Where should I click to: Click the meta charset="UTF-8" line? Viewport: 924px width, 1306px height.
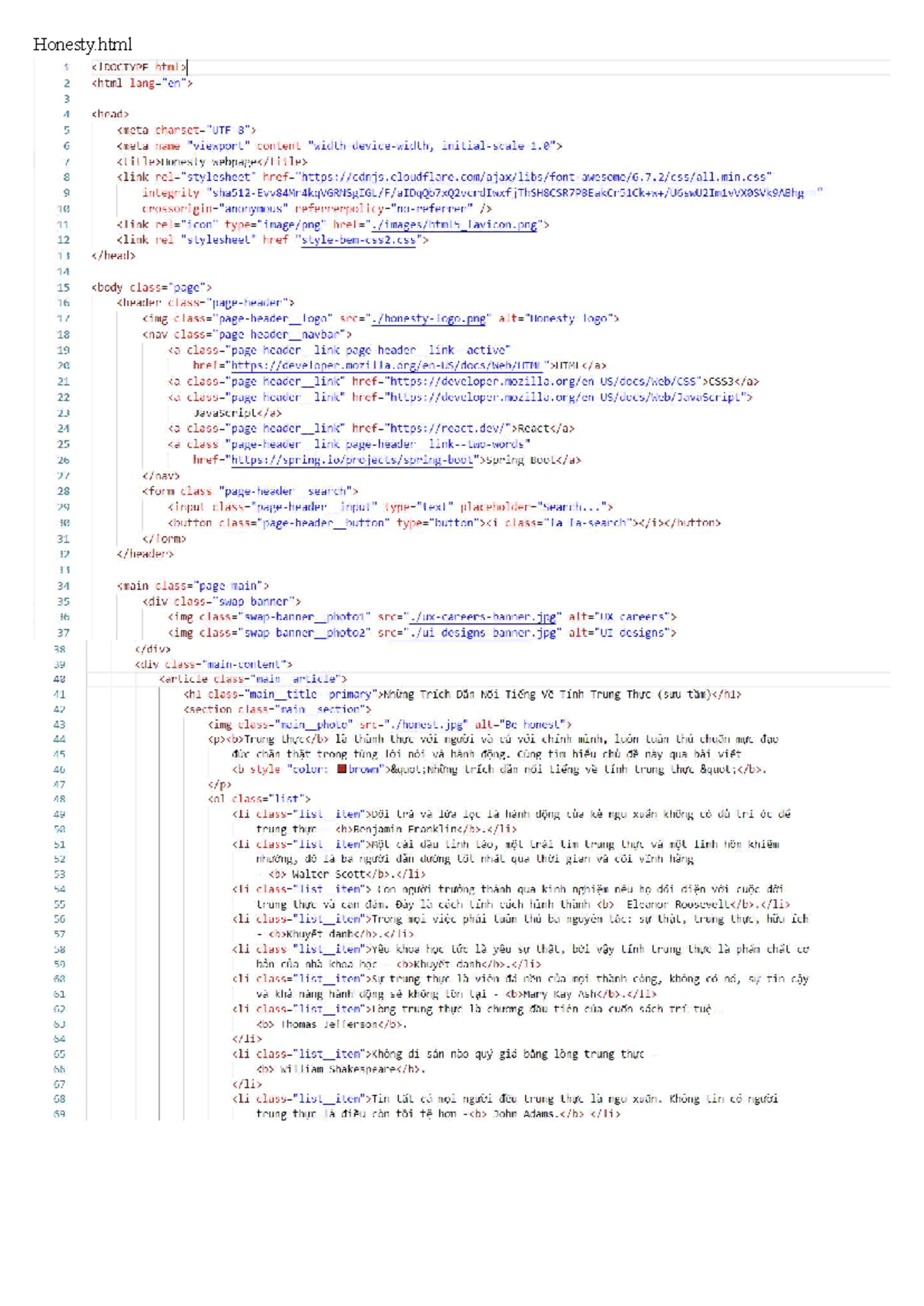coord(186,130)
